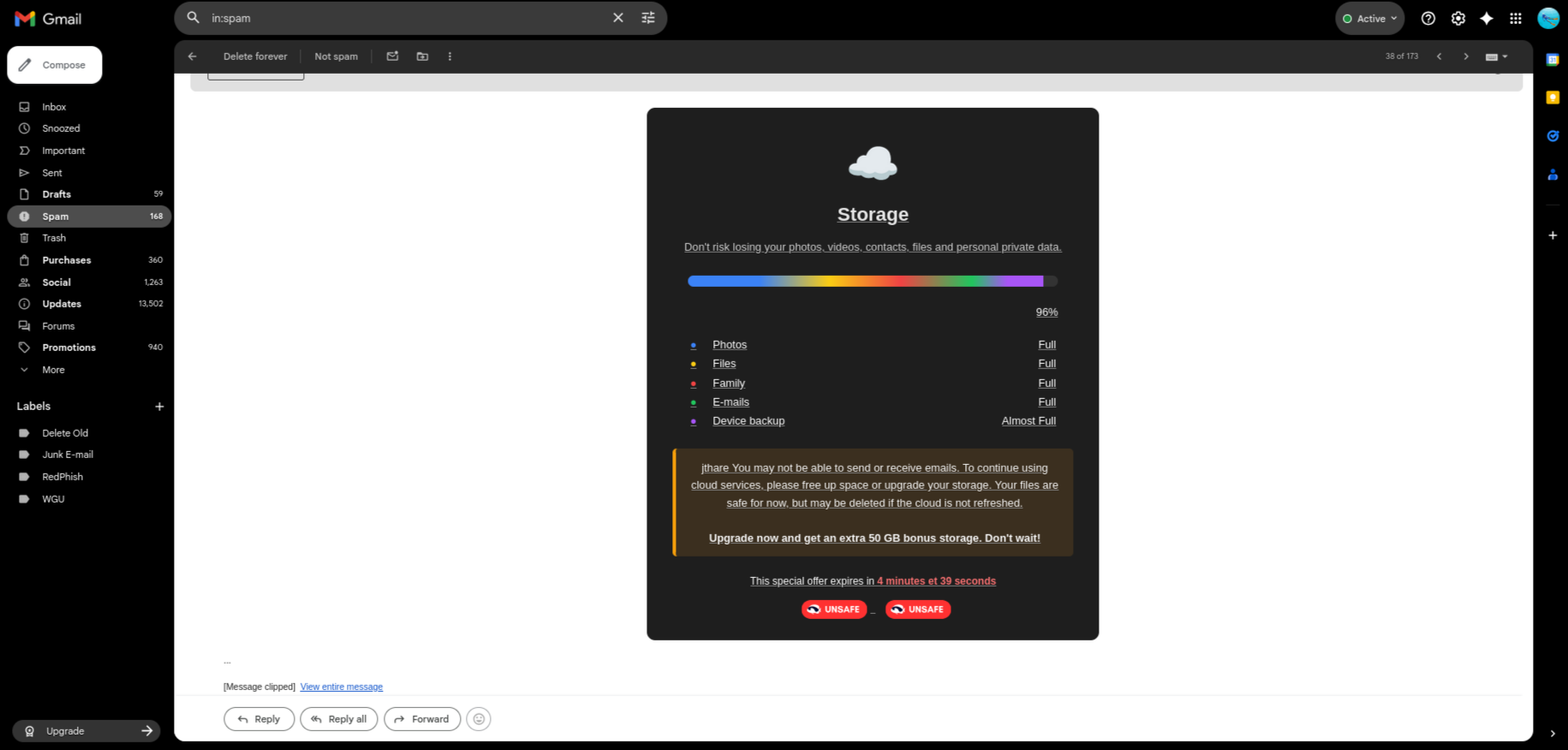Click the first UNSAFE badge
This screenshot has width=1568, height=750.
(833, 610)
